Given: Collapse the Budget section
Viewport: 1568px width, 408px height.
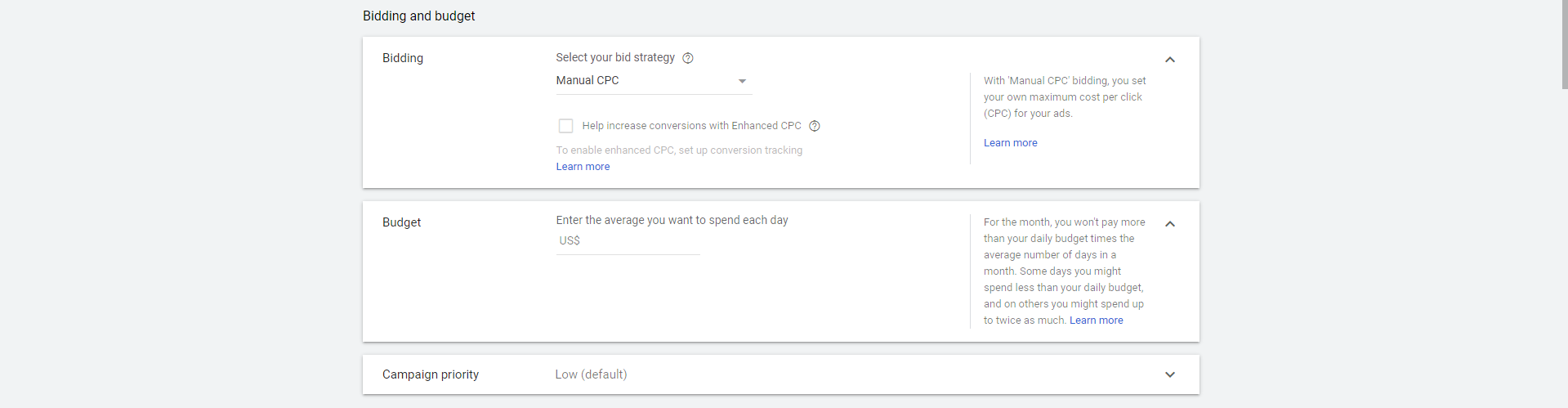Looking at the screenshot, I should 1170,224.
